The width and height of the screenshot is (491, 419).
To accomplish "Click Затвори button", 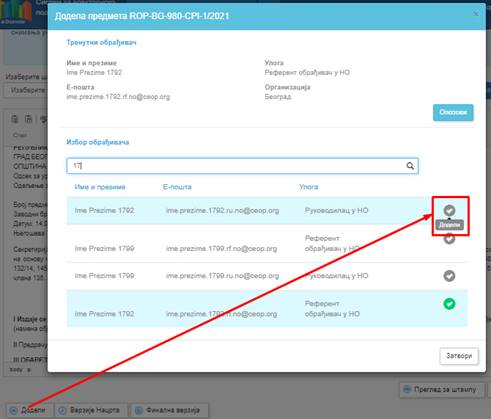I will [x=459, y=356].
